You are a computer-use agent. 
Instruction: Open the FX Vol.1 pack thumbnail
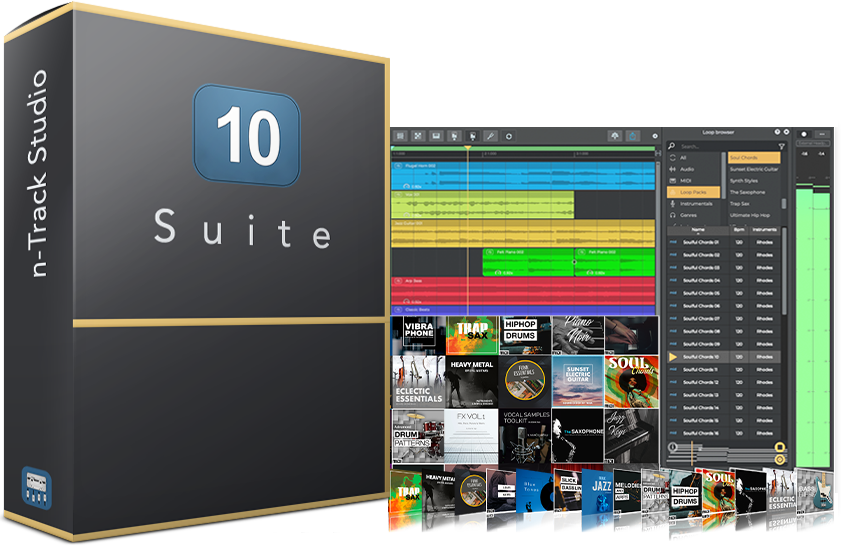point(471,437)
